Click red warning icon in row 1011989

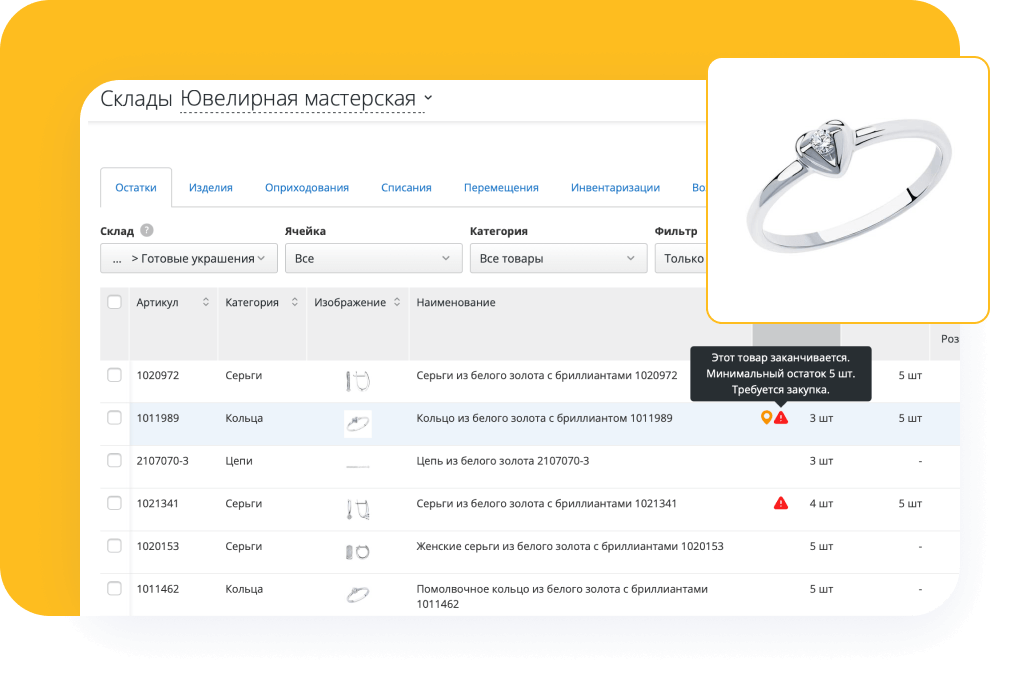coord(781,418)
